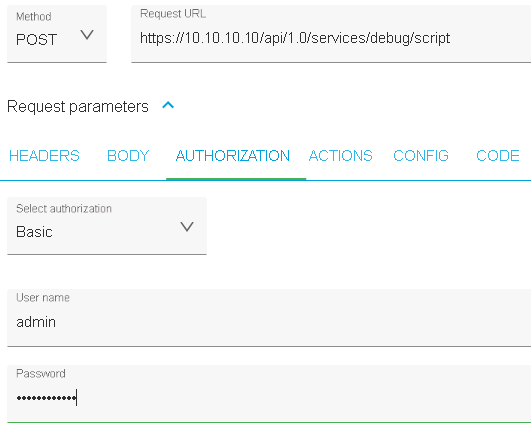
Task: Click the Request URL label
Action: tap(173, 14)
